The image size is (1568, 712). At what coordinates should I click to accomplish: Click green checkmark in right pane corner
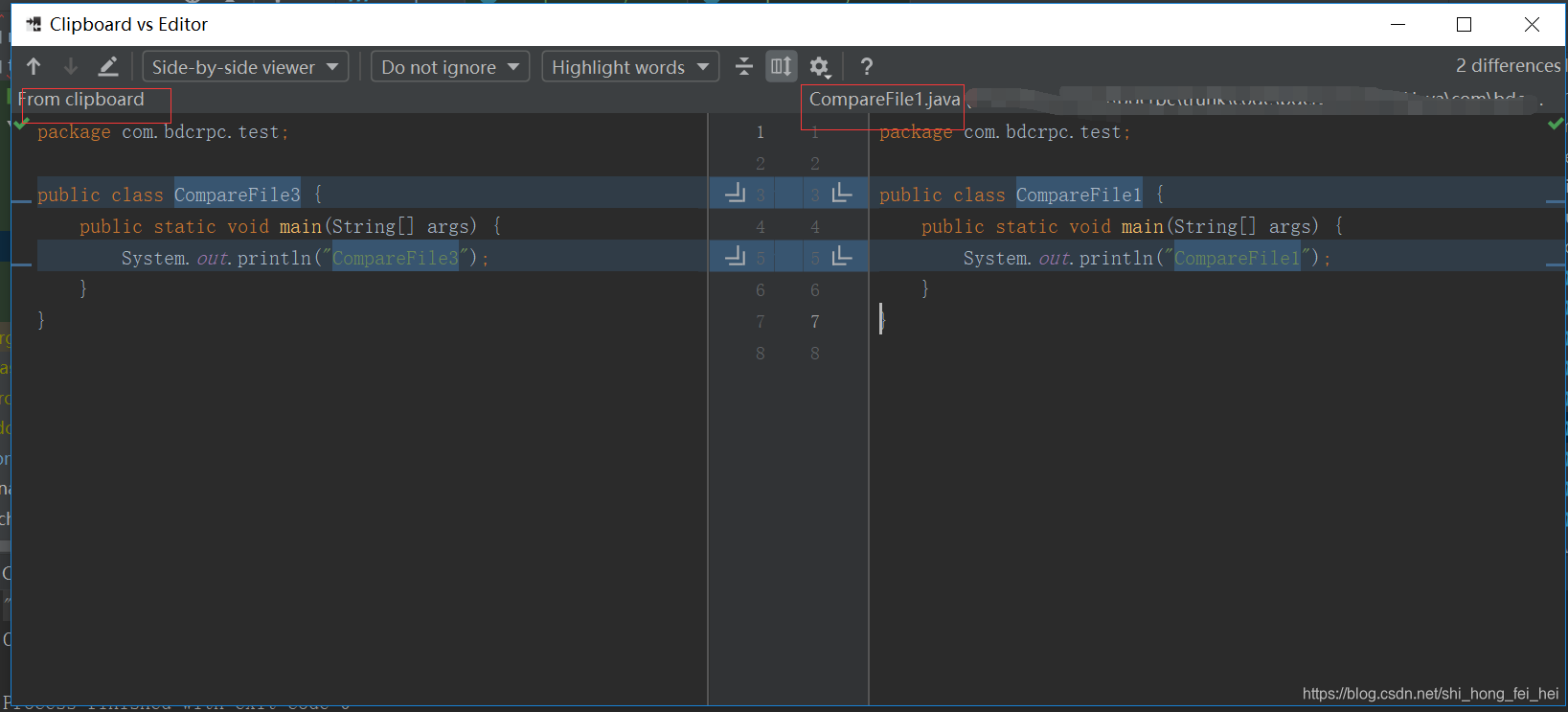(x=1556, y=124)
